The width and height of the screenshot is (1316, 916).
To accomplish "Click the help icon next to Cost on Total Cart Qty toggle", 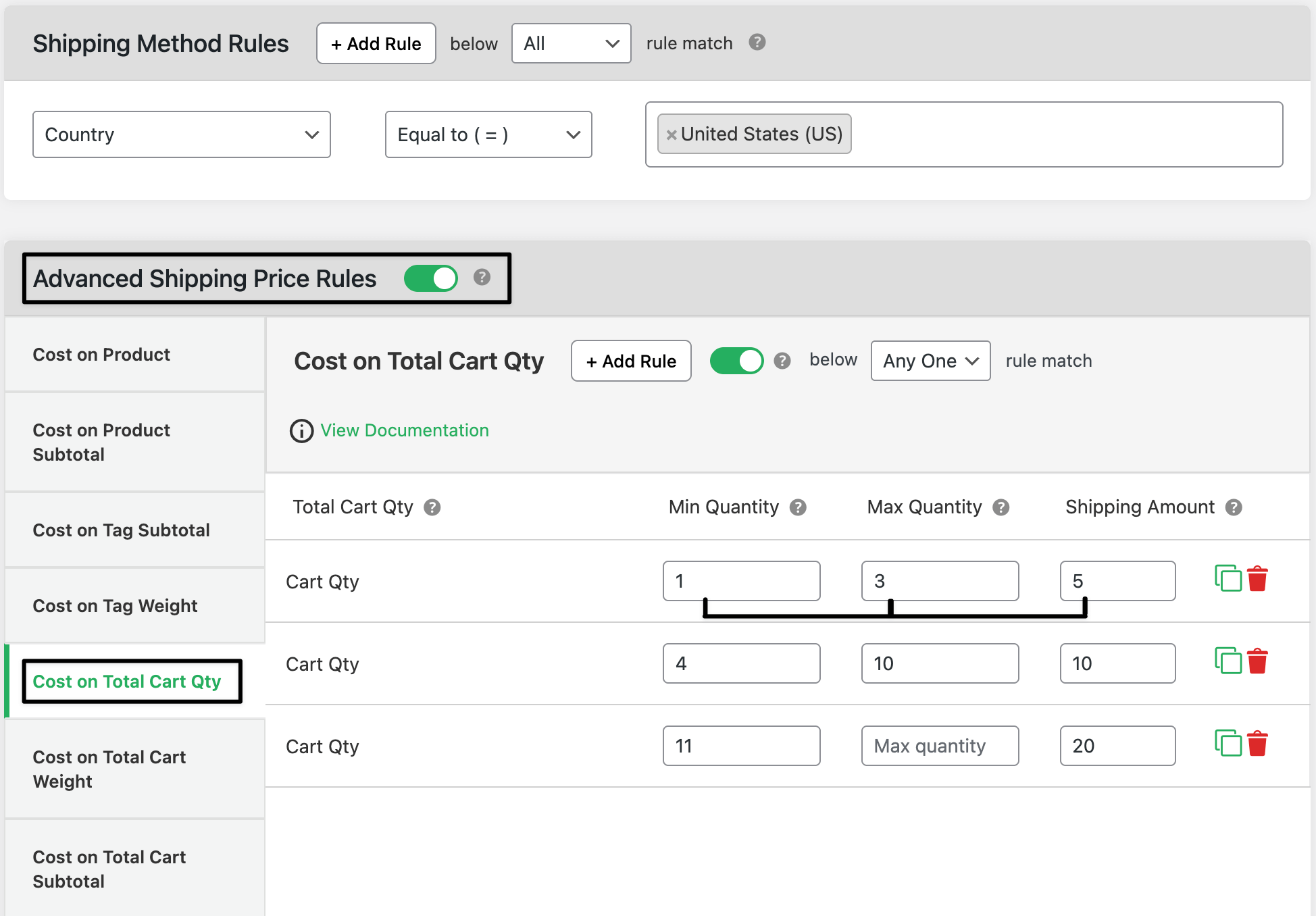I will click(782, 361).
